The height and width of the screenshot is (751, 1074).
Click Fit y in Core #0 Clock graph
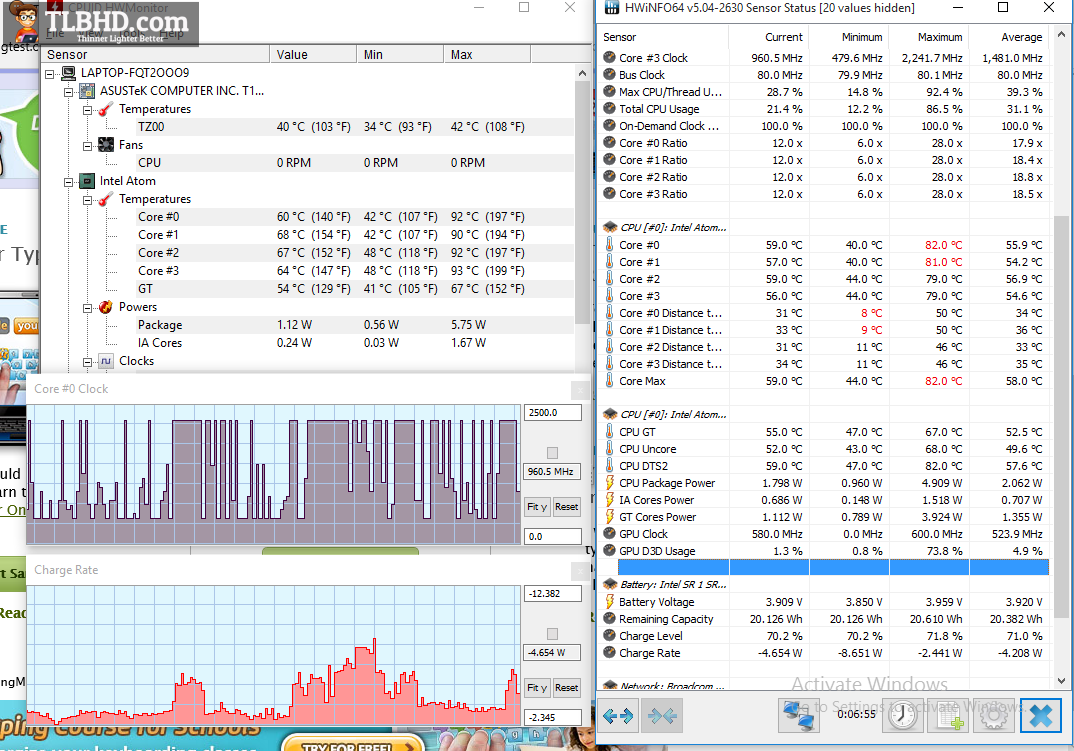[x=537, y=506]
